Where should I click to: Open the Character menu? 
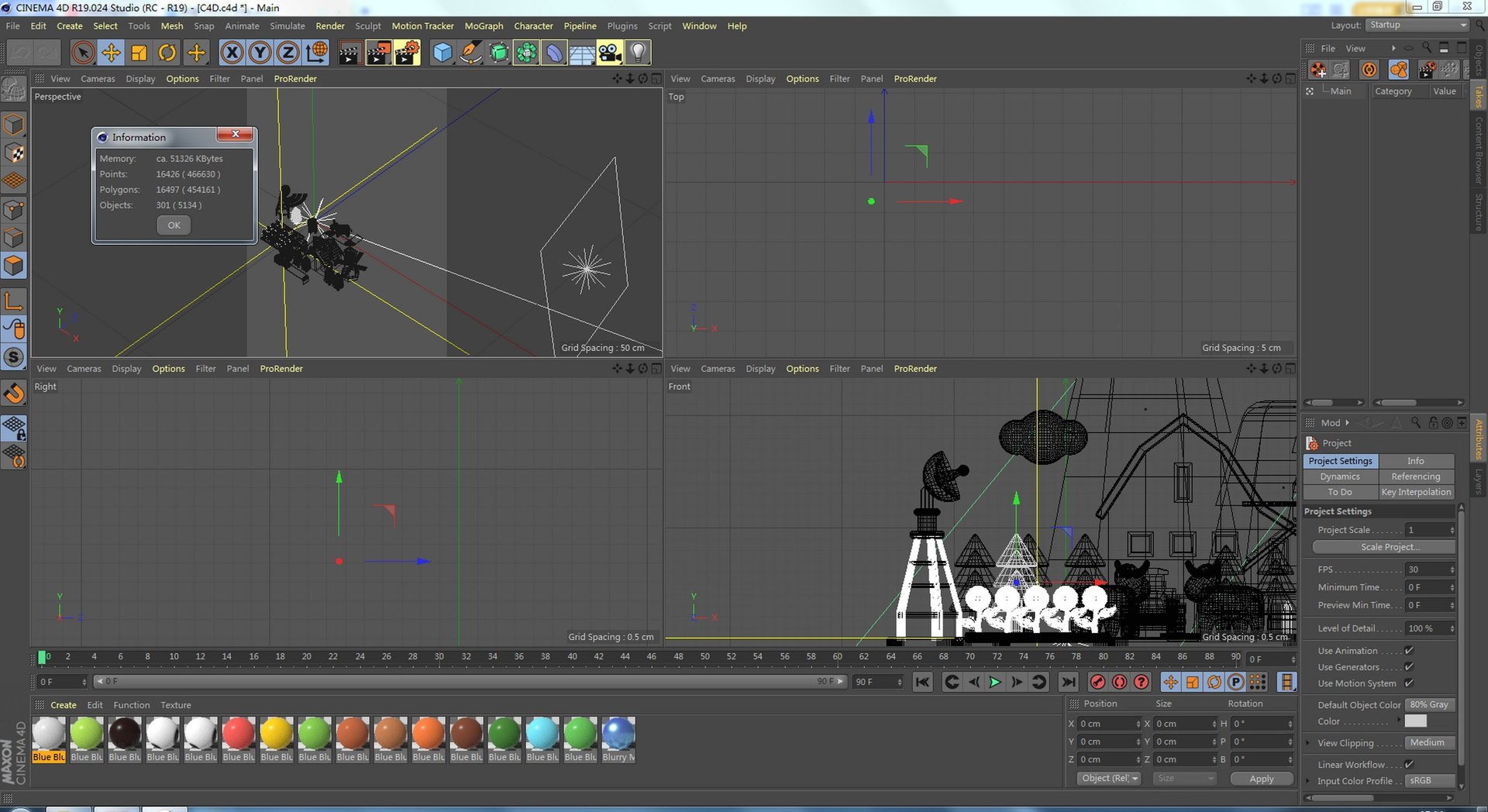(x=533, y=26)
